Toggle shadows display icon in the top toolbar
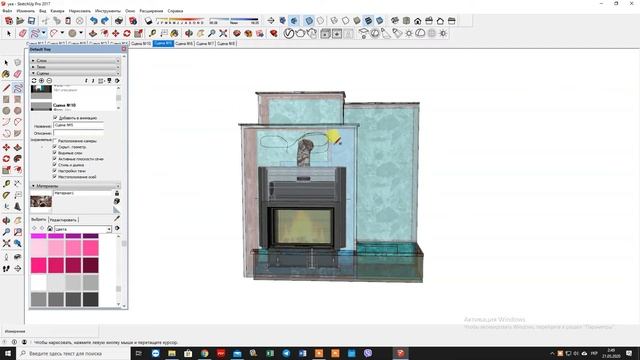Image resolution: width=640 pixels, height=360 pixels. click(149, 21)
